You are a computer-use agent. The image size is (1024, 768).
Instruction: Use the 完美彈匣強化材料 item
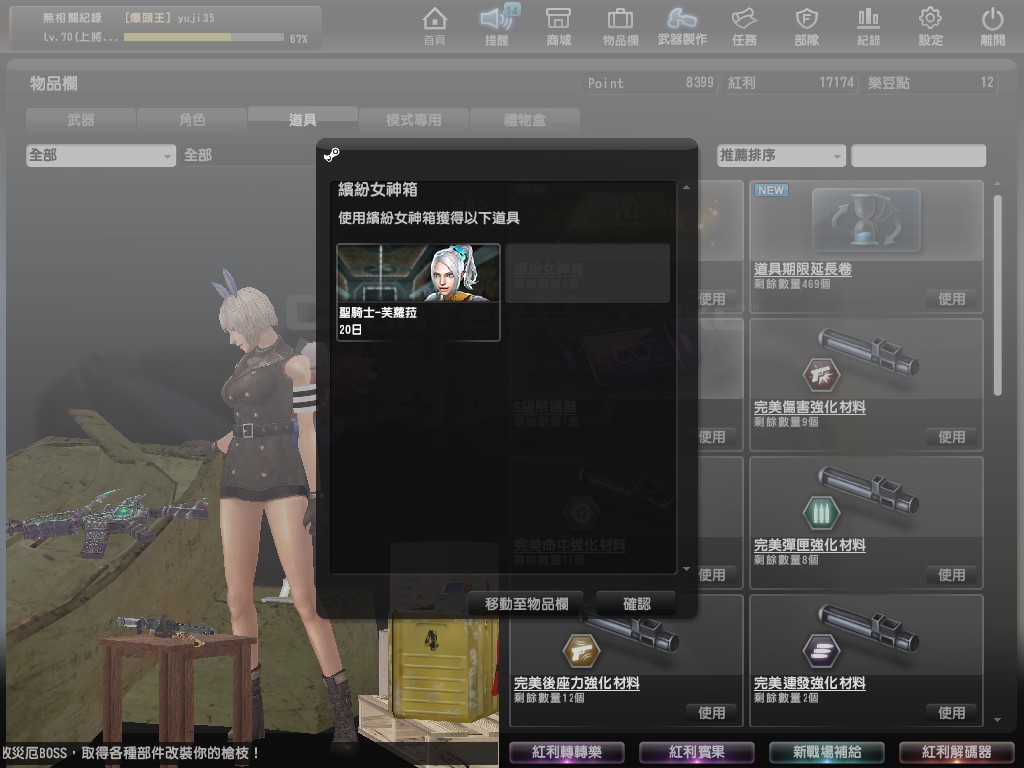(952, 575)
